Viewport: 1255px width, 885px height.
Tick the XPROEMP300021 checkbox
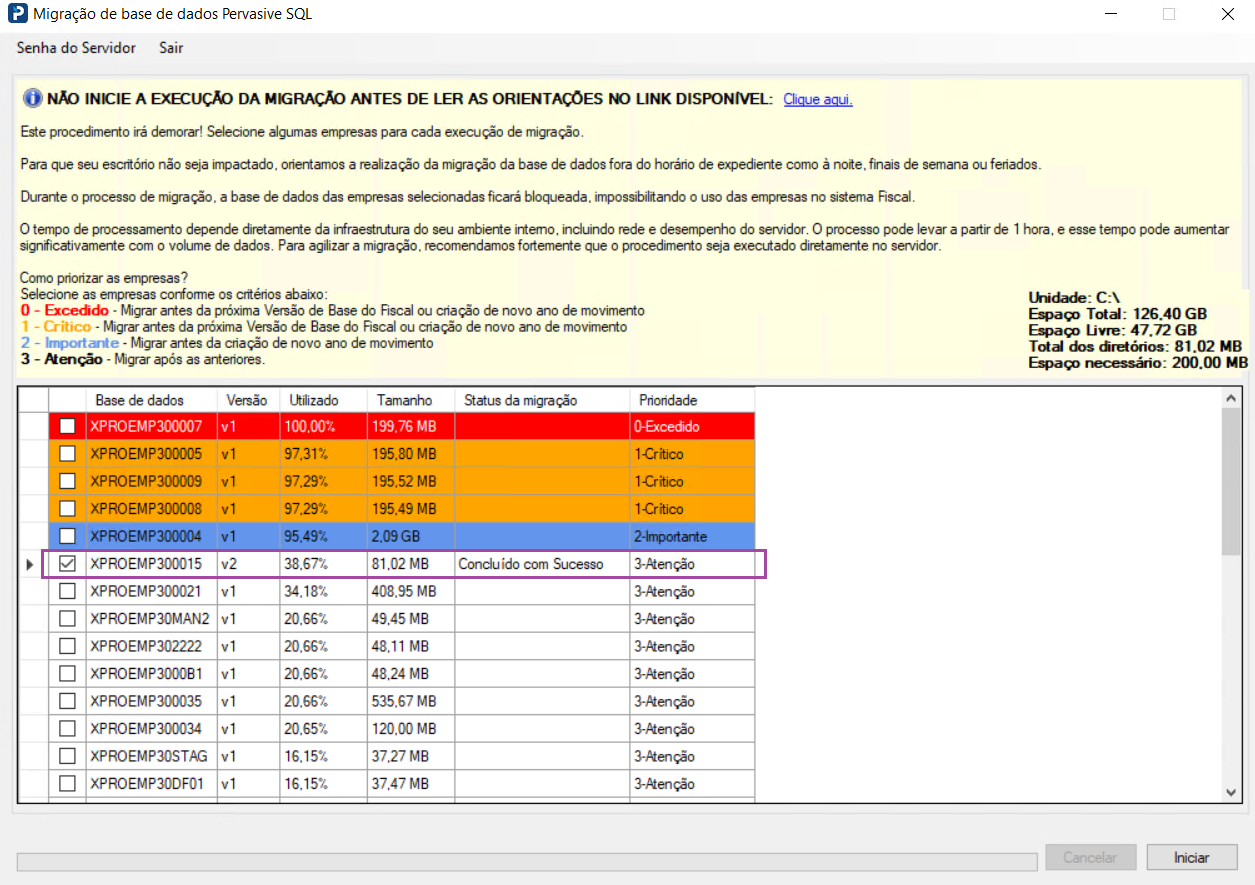(x=67, y=591)
